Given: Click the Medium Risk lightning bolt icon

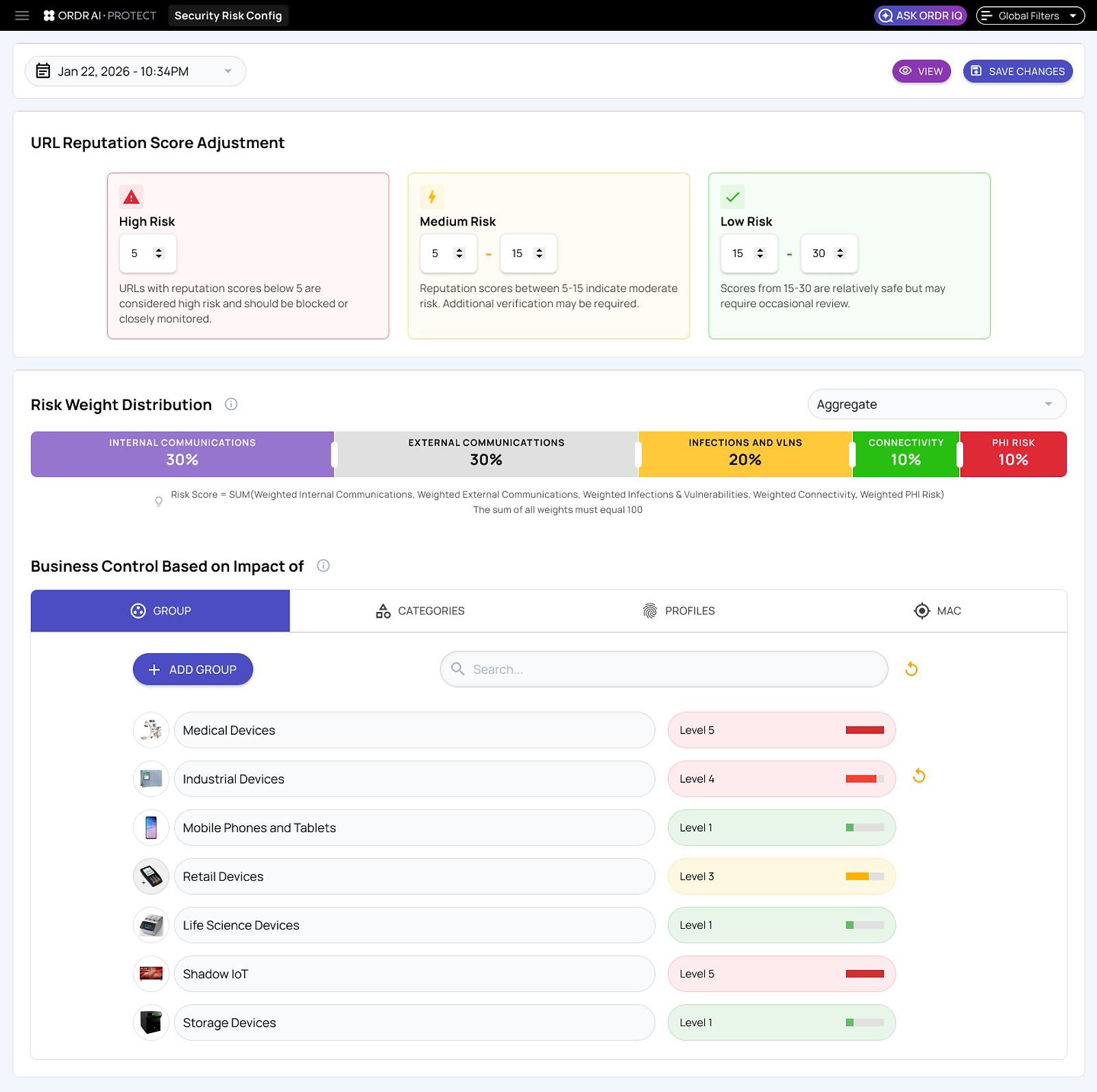Looking at the screenshot, I should [x=432, y=197].
